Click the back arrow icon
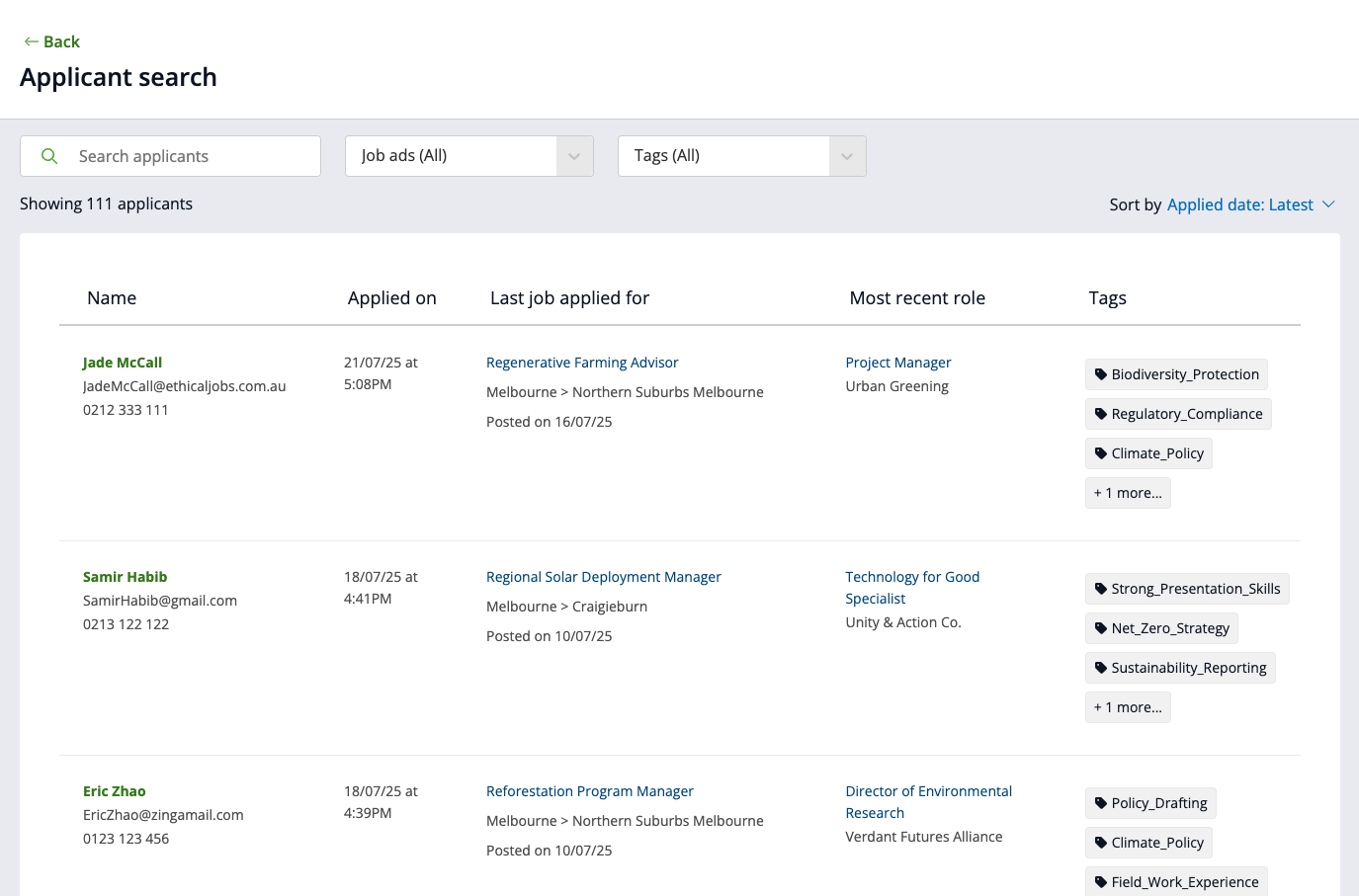 pos(31,41)
